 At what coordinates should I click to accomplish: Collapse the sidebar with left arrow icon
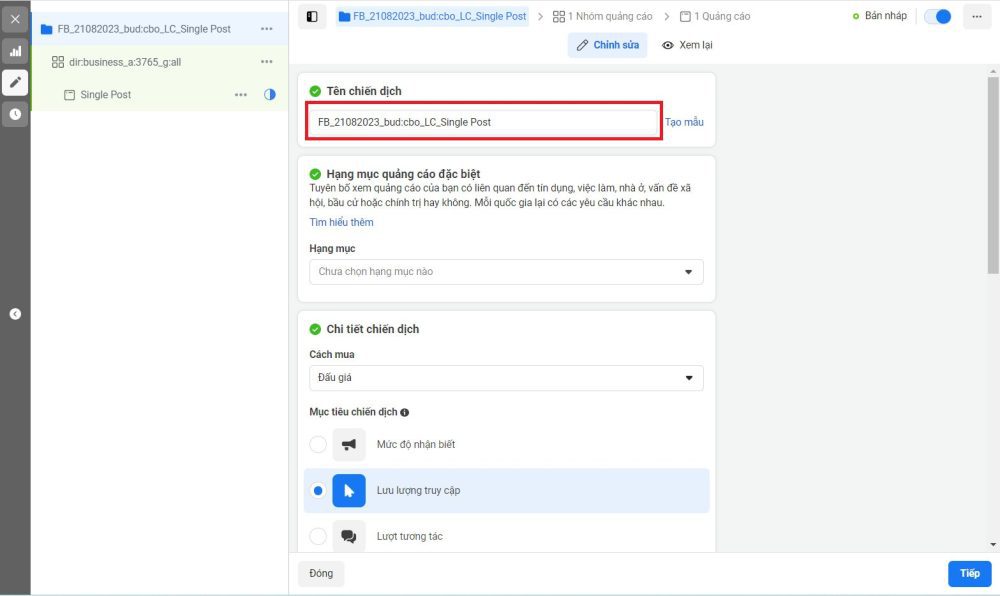click(15, 314)
